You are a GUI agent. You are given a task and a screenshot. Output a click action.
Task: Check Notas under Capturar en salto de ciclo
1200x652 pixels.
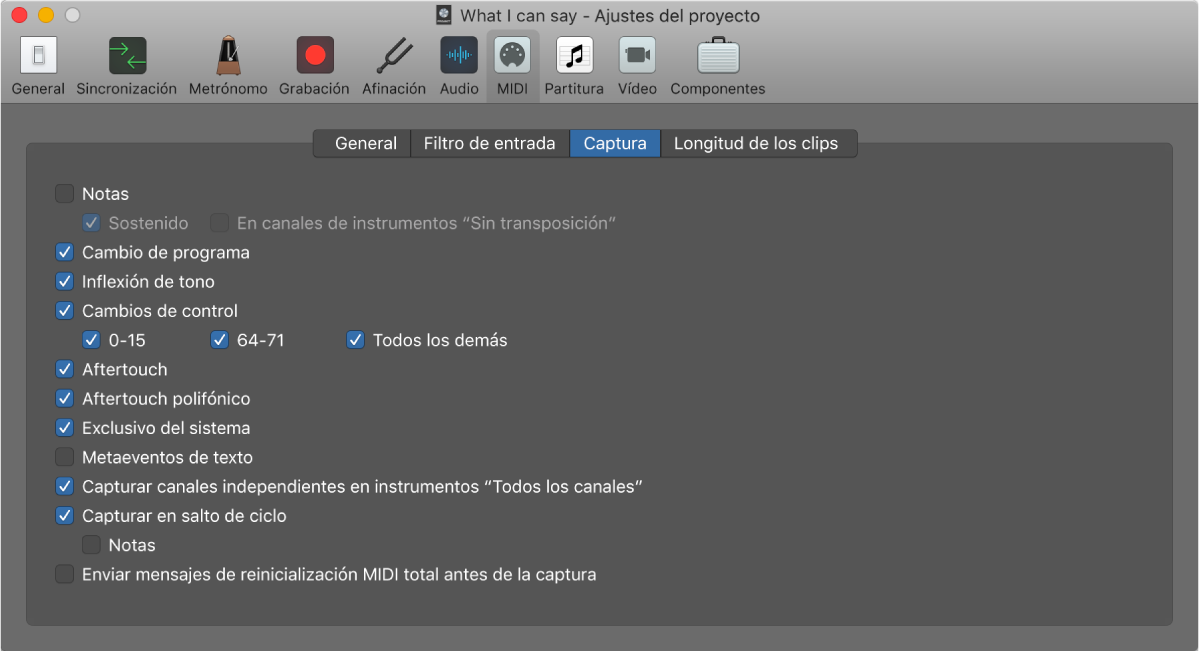[91, 545]
